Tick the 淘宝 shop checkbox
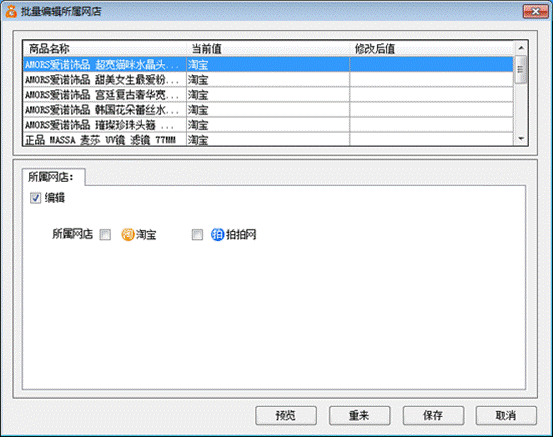The image size is (553, 437). tap(105, 235)
